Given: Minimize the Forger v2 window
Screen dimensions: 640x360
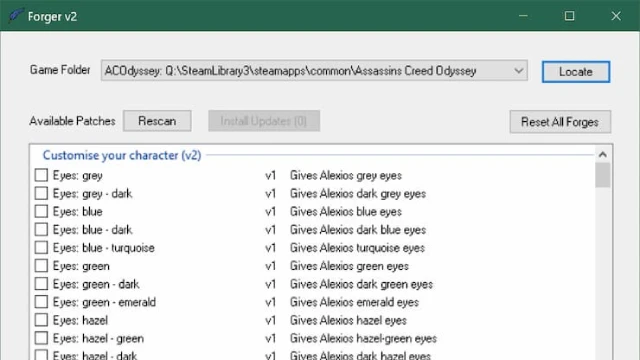Looking at the screenshot, I should [x=523, y=16].
